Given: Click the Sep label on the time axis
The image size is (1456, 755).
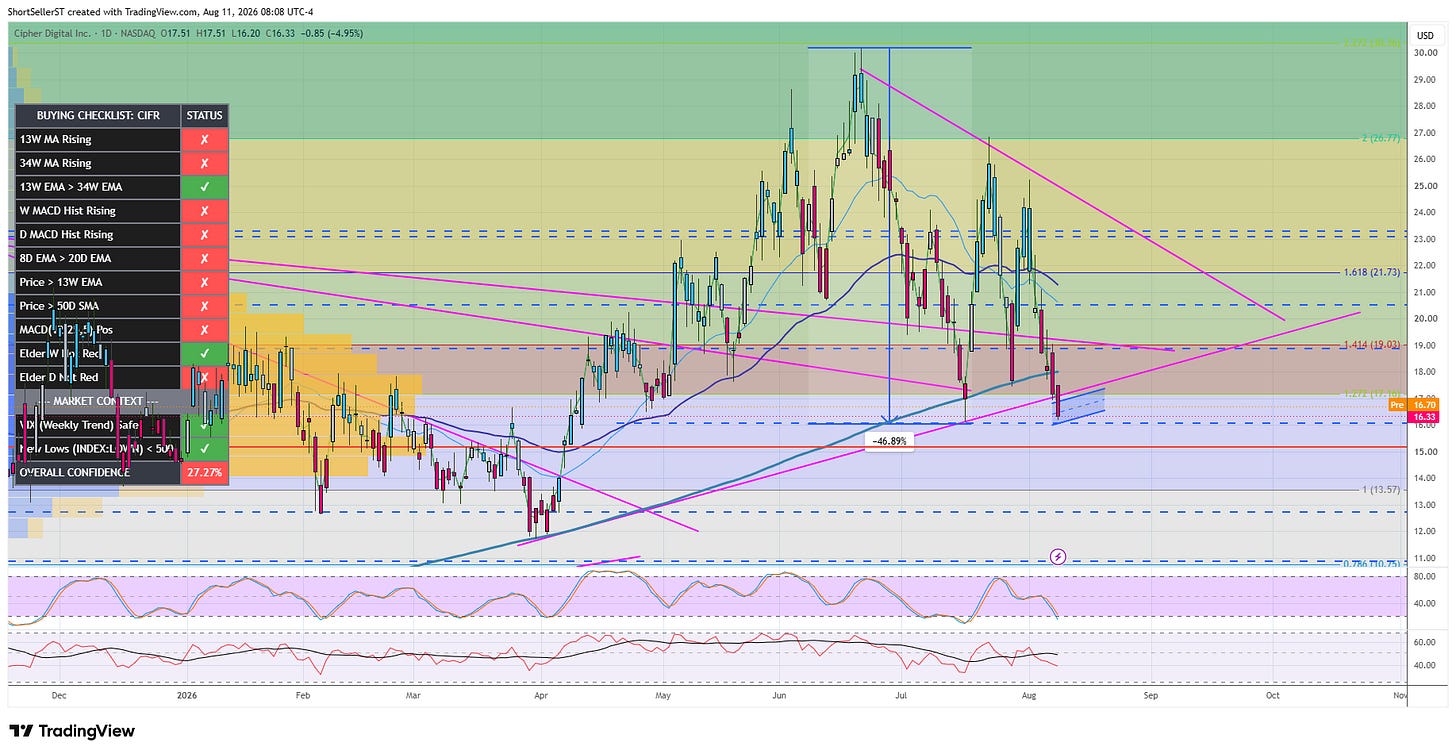Looking at the screenshot, I should pos(1150,693).
